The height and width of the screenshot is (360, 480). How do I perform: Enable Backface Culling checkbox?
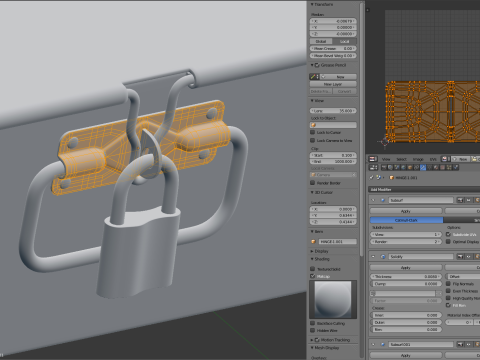(313, 323)
